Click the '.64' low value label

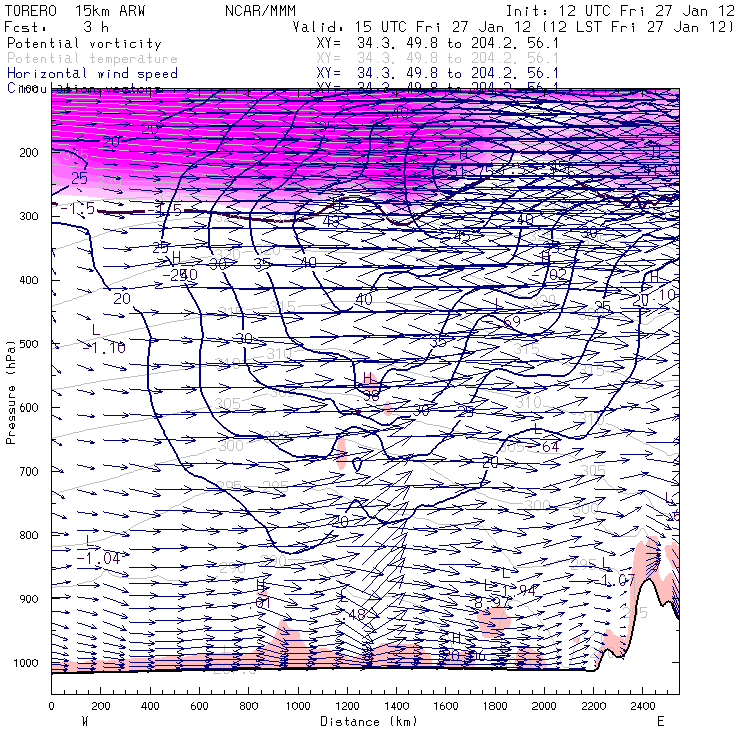pos(542,446)
